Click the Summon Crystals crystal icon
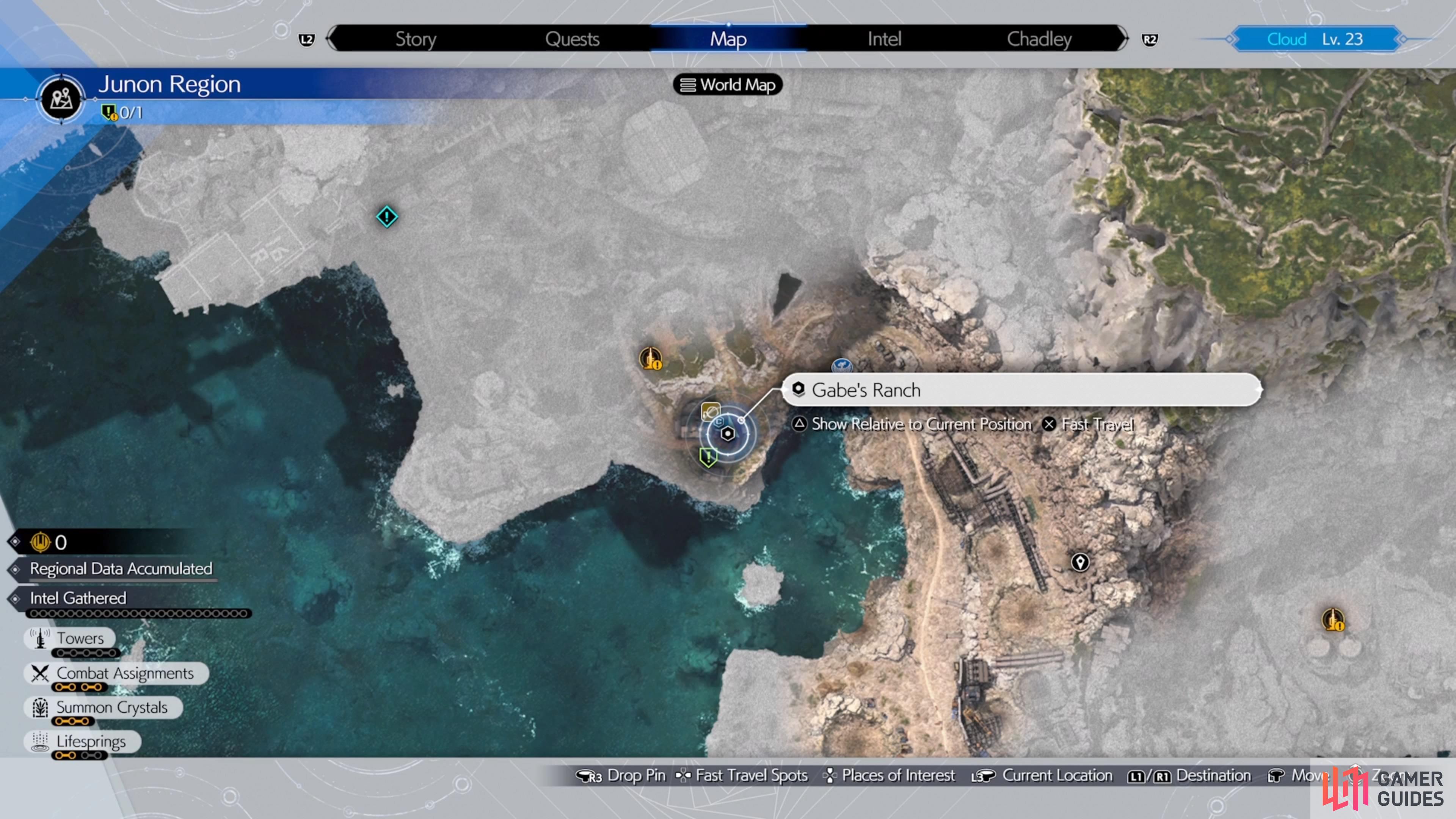1456x819 pixels. [x=40, y=708]
